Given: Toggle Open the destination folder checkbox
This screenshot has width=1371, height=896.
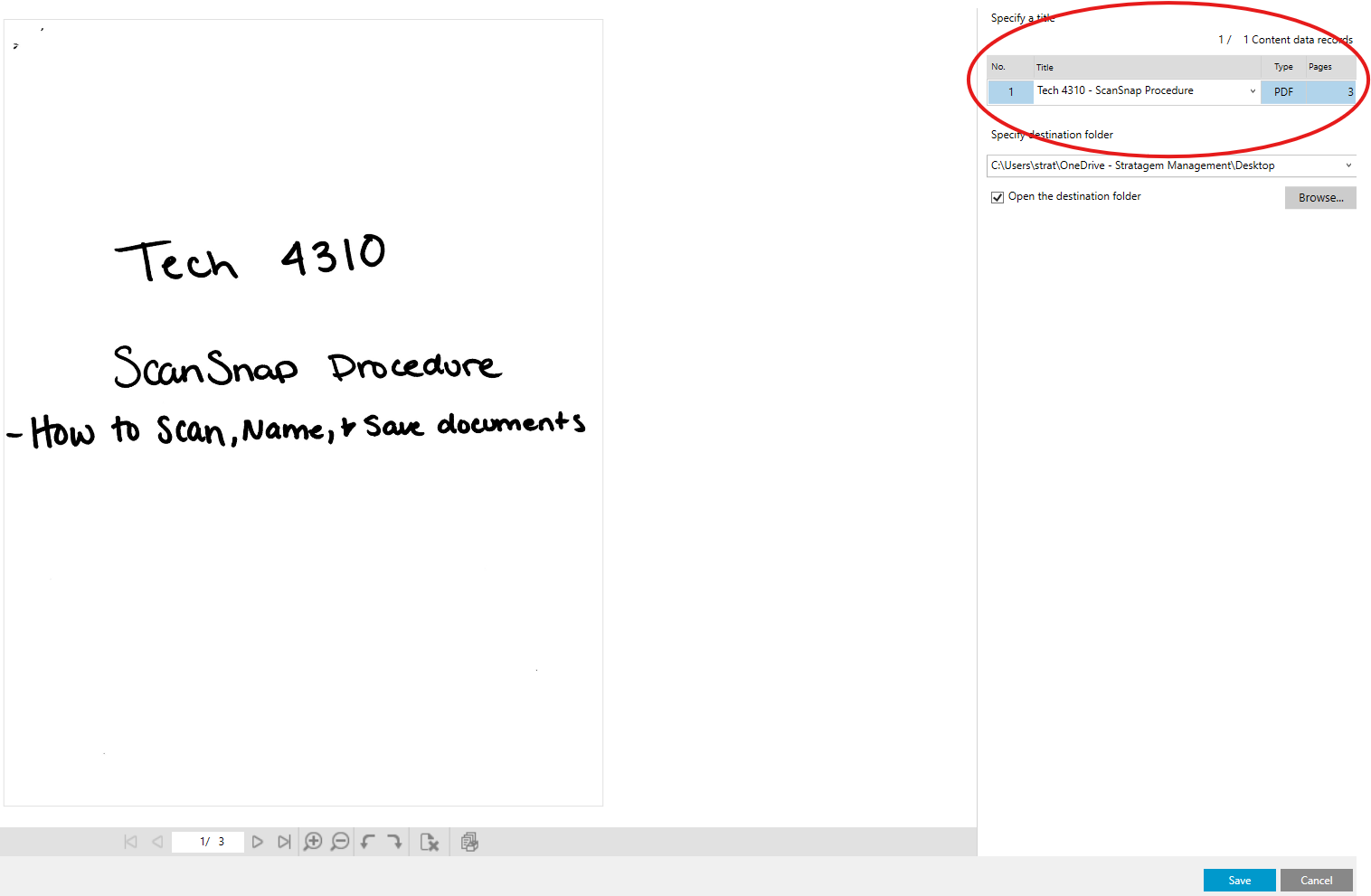Looking at the screenshot, I should (998, 197).
